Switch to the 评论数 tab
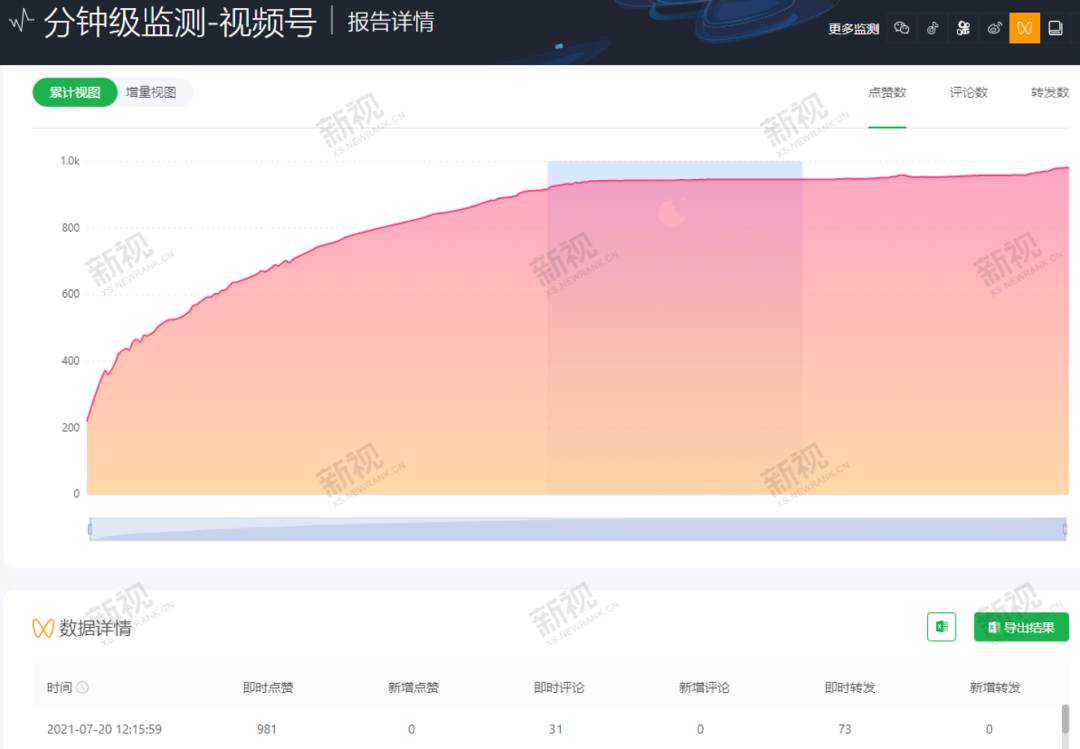The height and width of the screenshot is (749, 1080). click(967, 91)
